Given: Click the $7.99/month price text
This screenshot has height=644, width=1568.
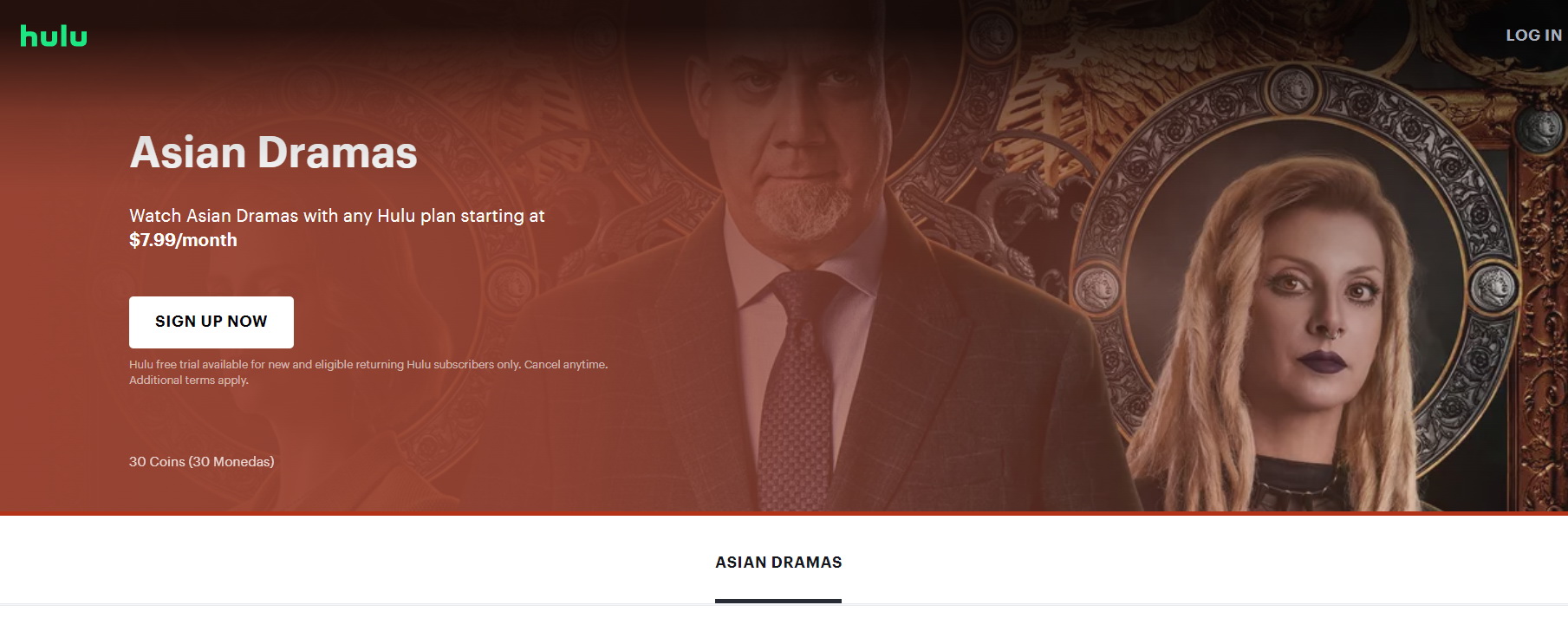Looking at the screenshot, I should coord(183,240).
